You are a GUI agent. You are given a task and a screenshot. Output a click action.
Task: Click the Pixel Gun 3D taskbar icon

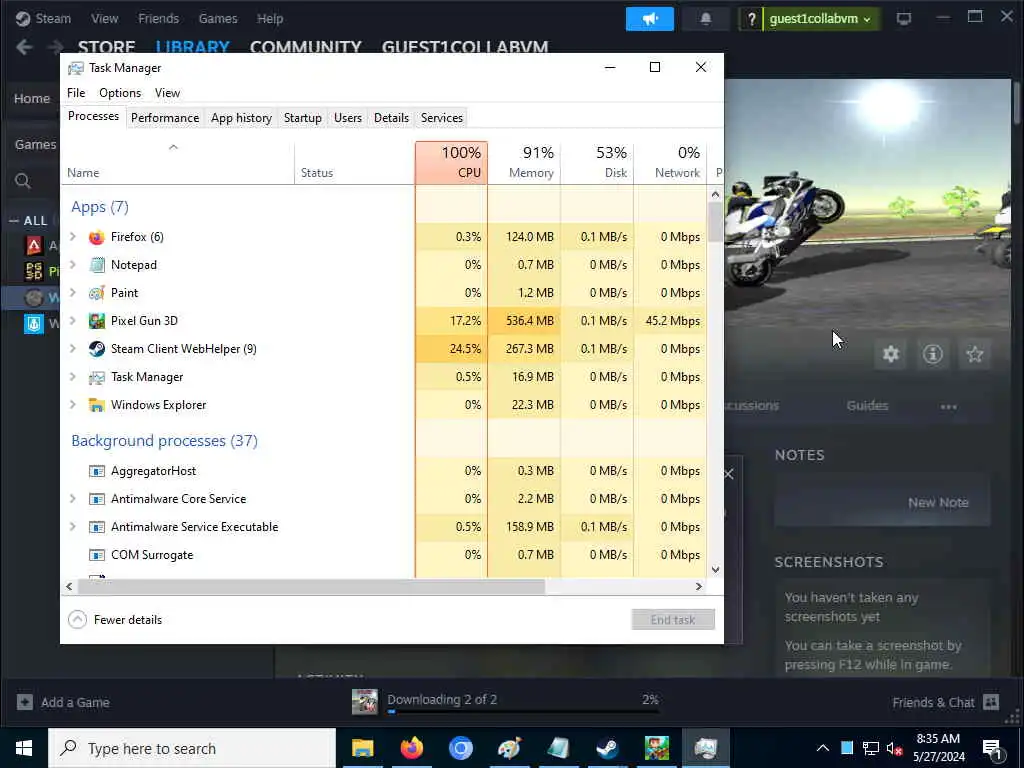656,748
